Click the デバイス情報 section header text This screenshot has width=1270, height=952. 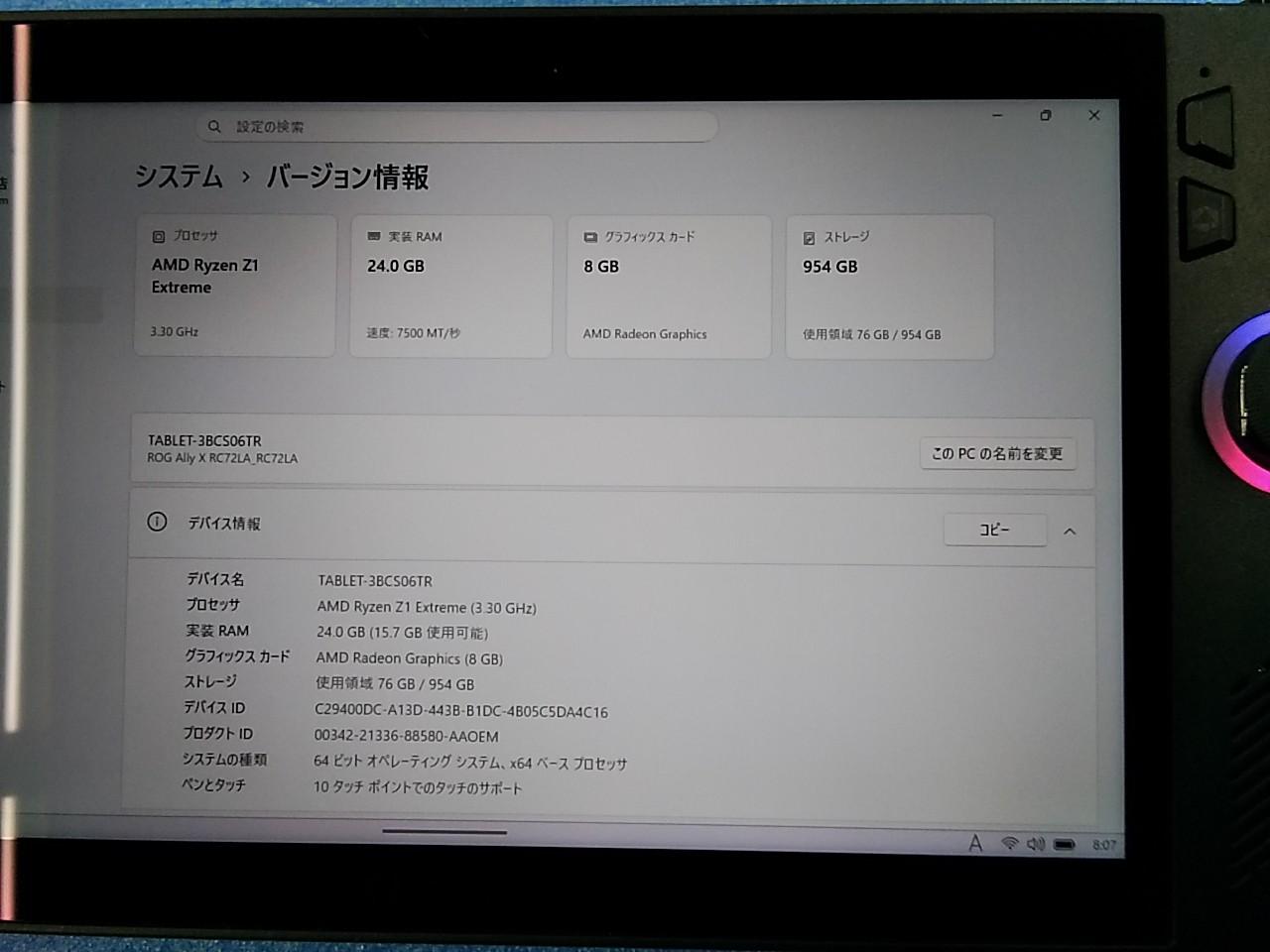pos(224,524)
